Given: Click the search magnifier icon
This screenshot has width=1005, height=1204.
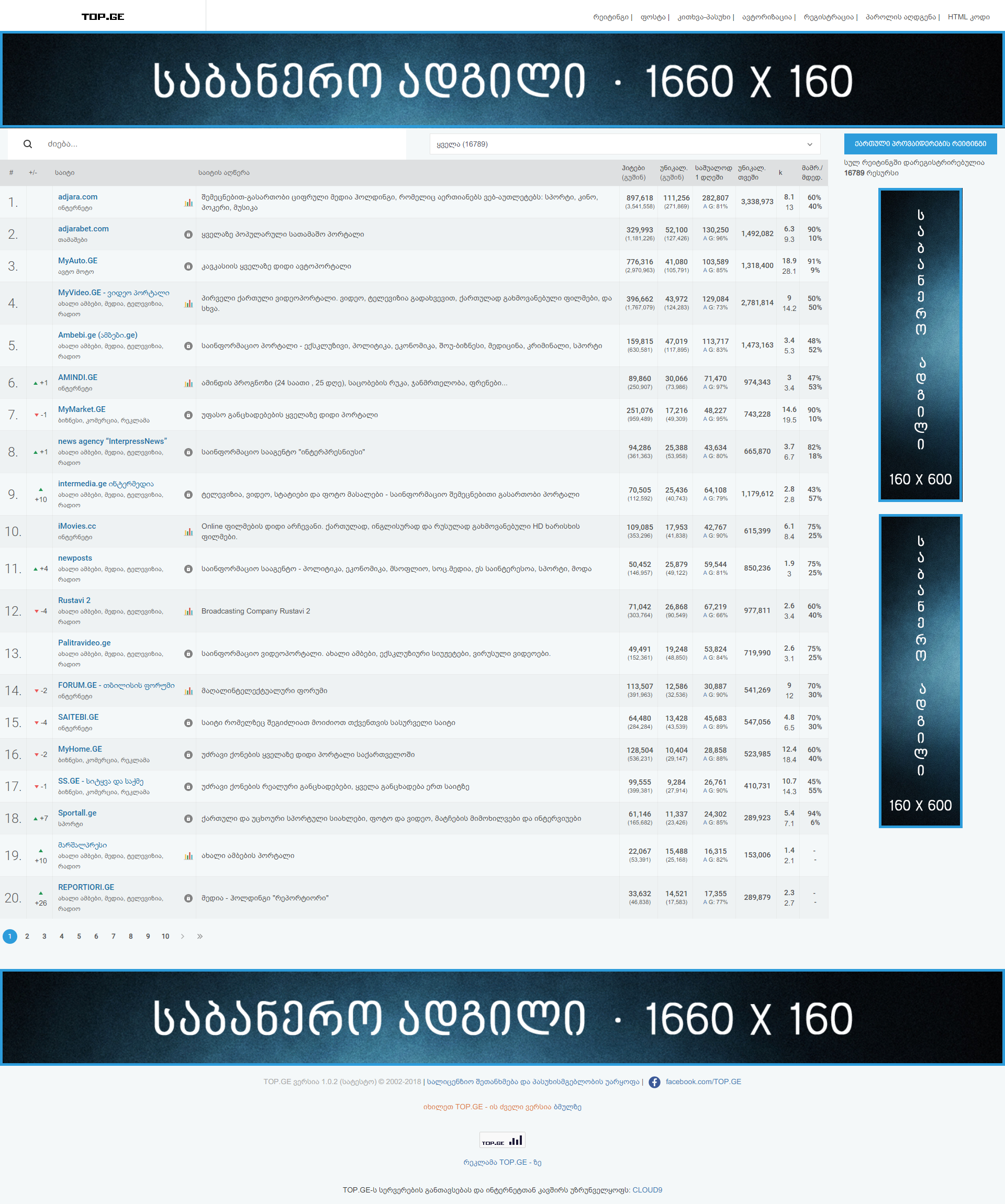Looking at the screenshot, I should point(28,144).
